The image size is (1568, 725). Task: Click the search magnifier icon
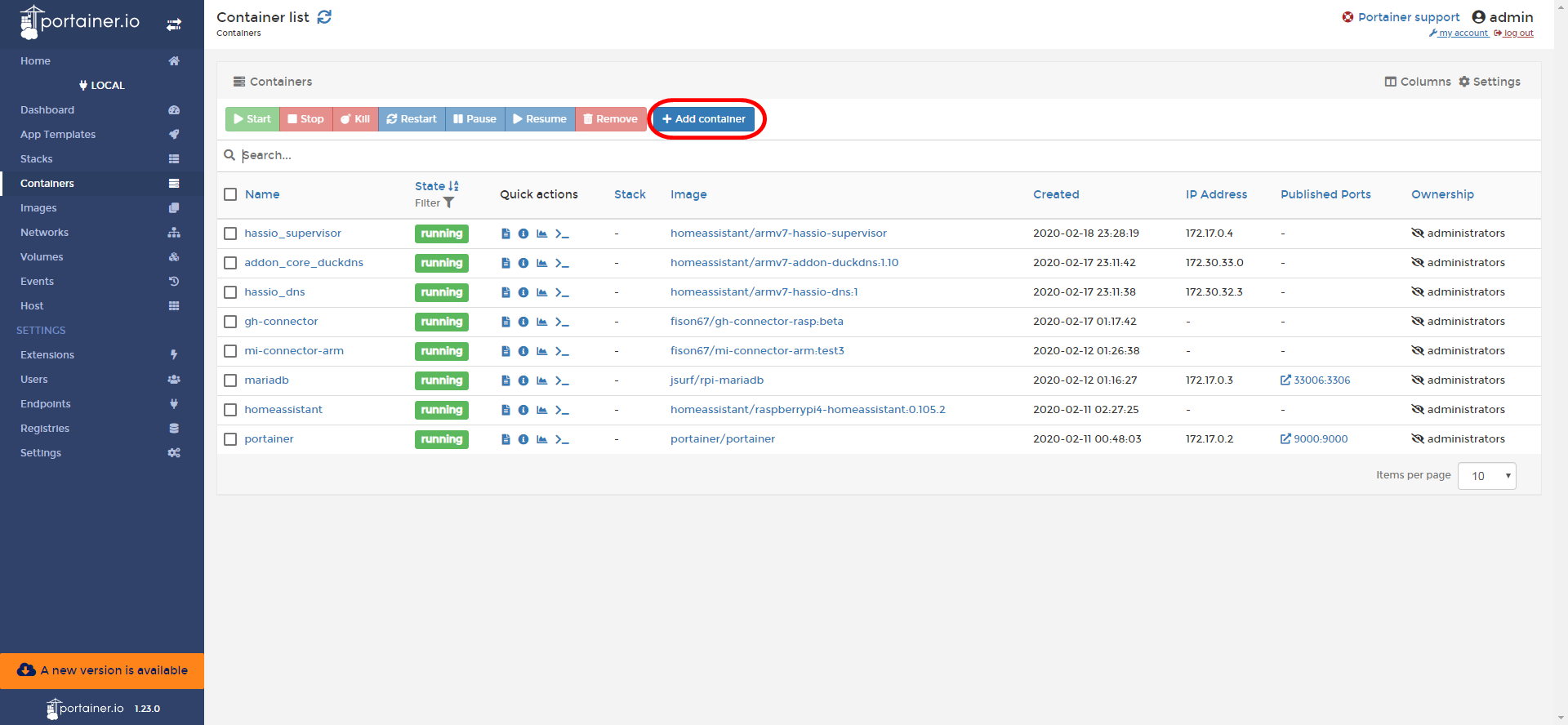[229, 155]
